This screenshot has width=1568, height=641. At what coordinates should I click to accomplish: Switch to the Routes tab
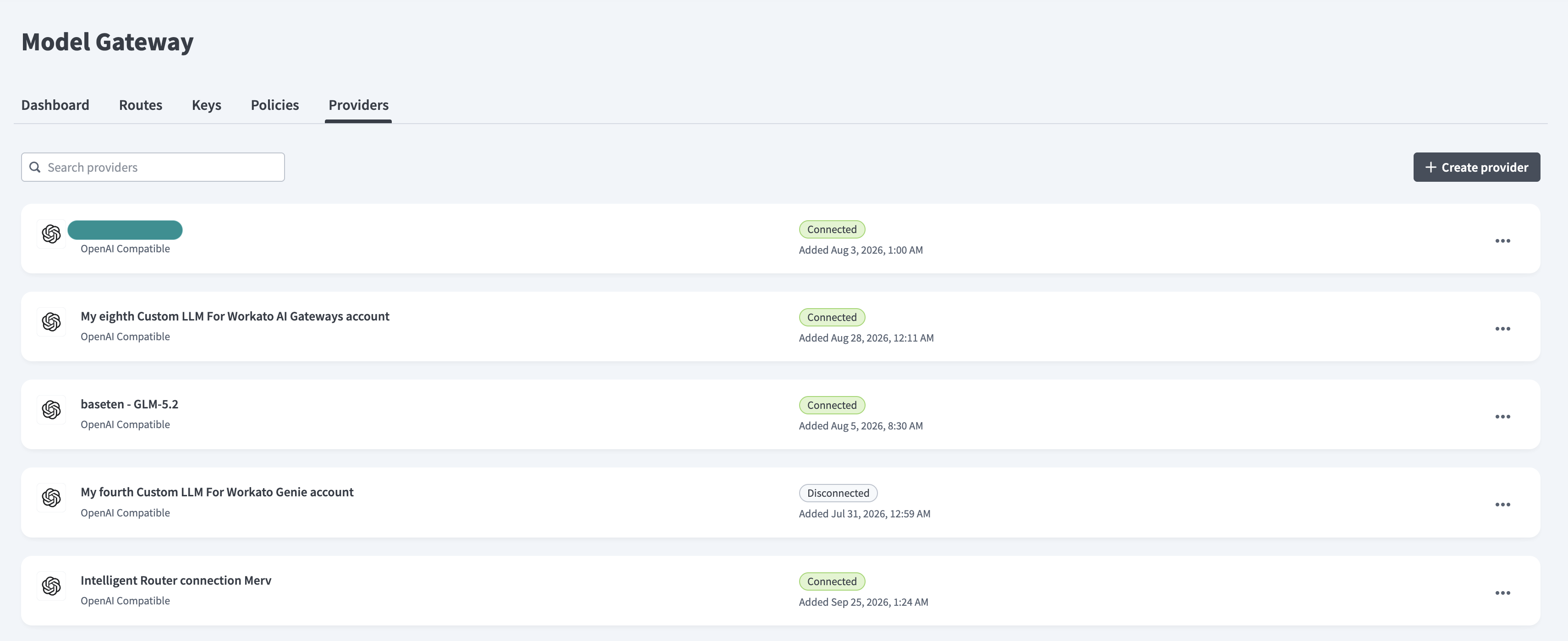[x=141, y=105]
